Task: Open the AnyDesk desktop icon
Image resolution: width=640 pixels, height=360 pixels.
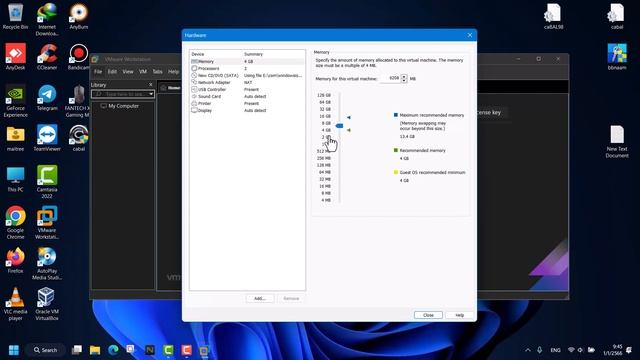Action: click(15, 57)
